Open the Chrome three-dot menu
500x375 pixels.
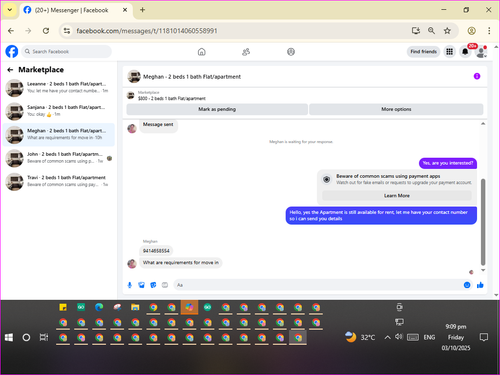point(489,31)
